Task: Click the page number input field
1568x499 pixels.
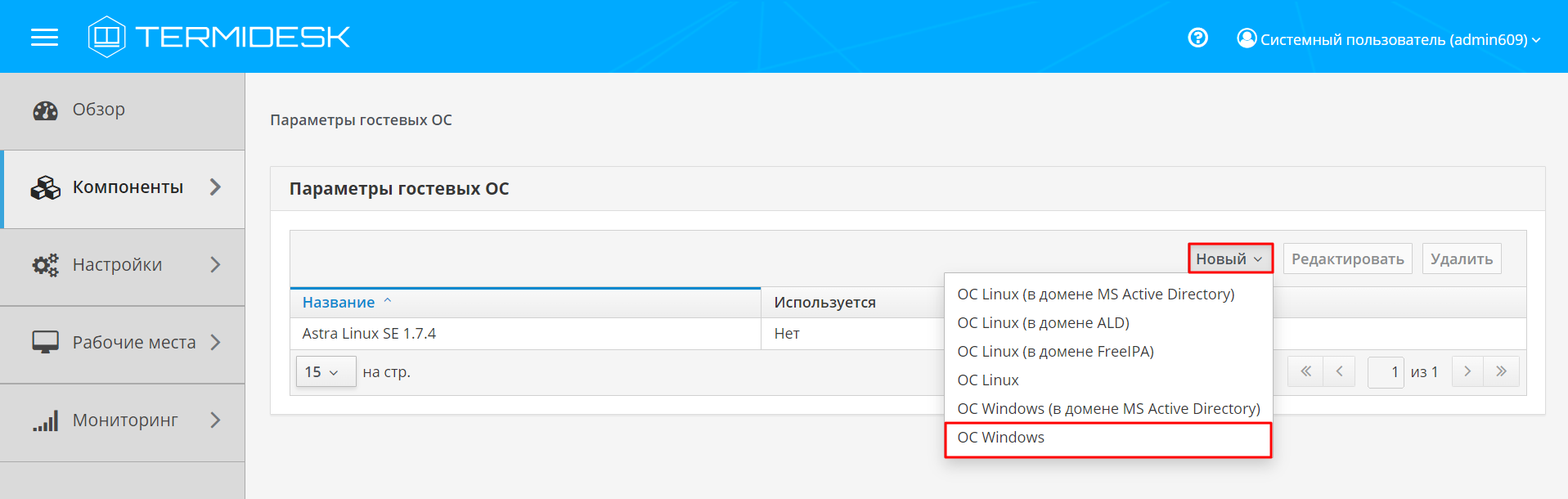Action: (x=1386, y=371)
